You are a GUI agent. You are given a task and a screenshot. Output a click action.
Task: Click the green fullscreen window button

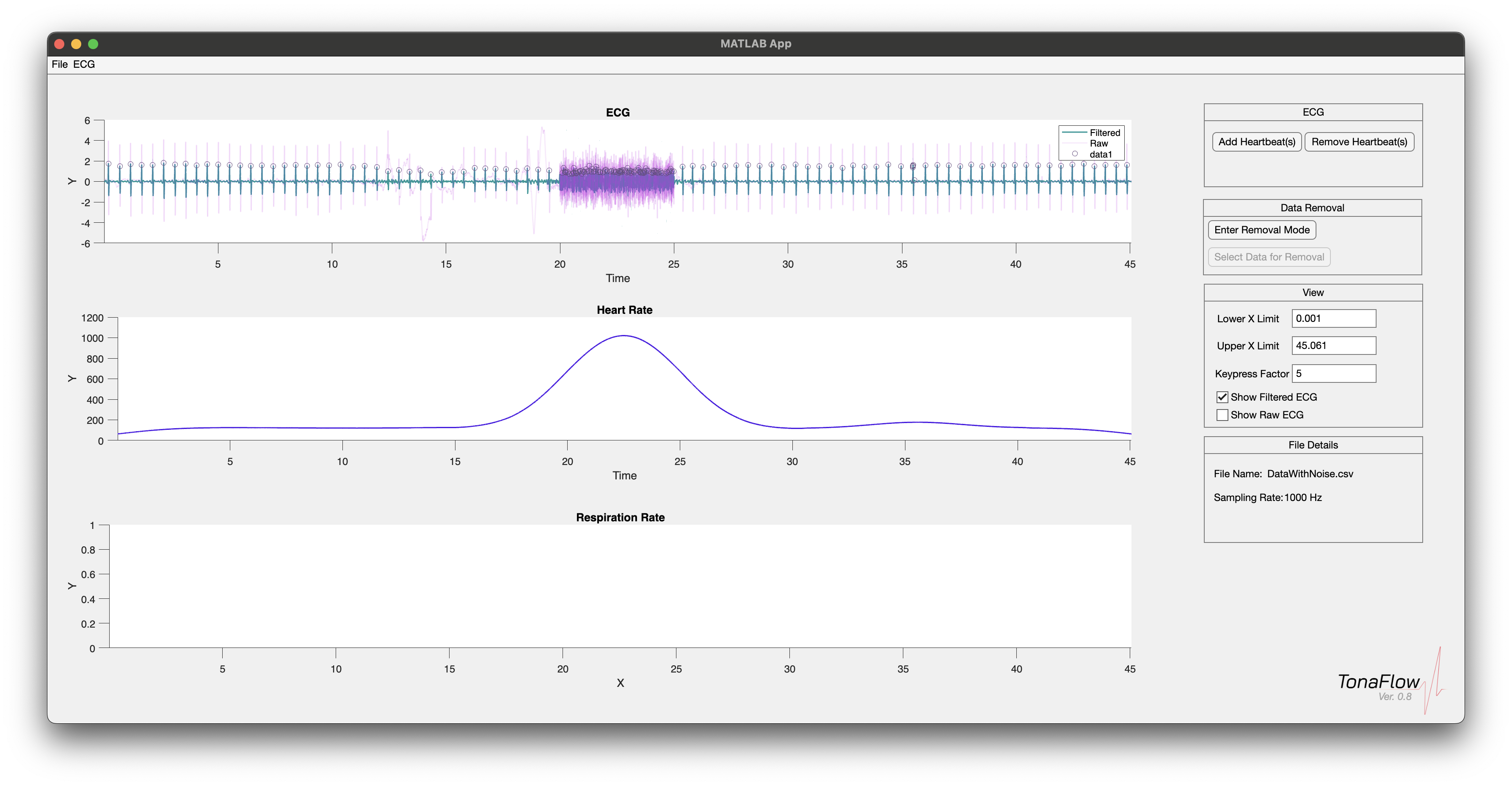[x=93, y=44]
